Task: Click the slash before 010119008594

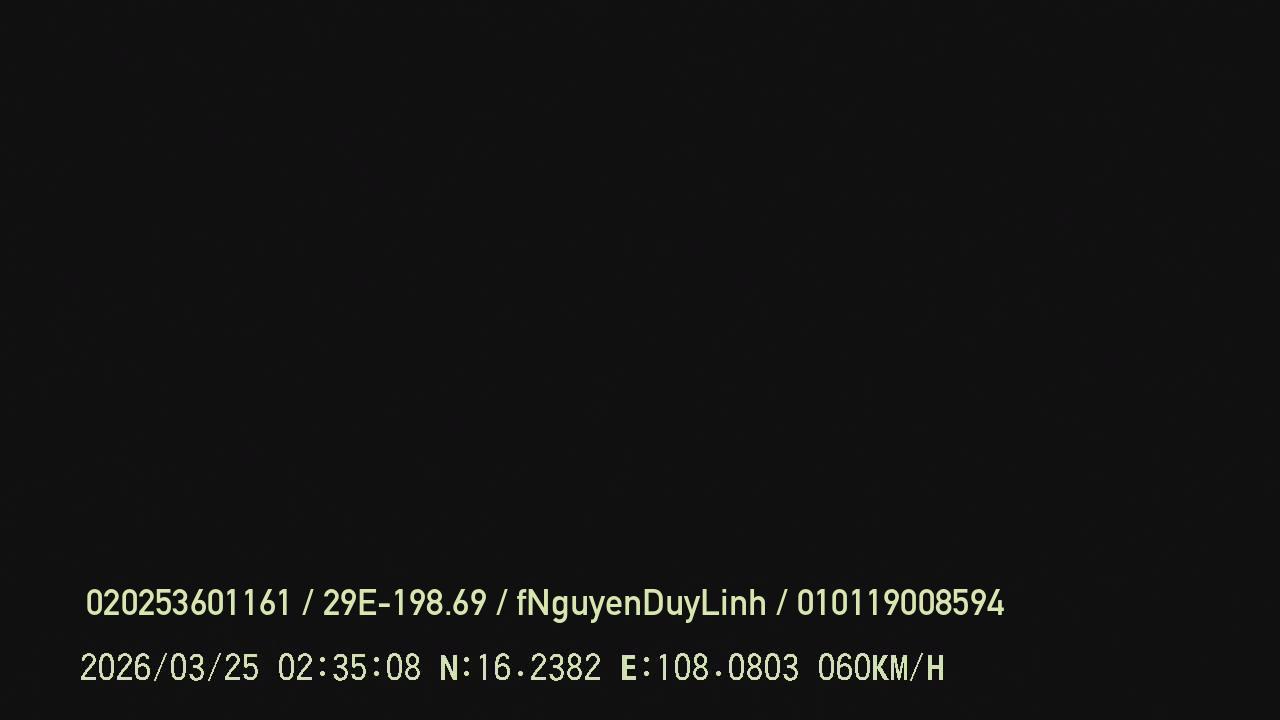Action: 782,603
